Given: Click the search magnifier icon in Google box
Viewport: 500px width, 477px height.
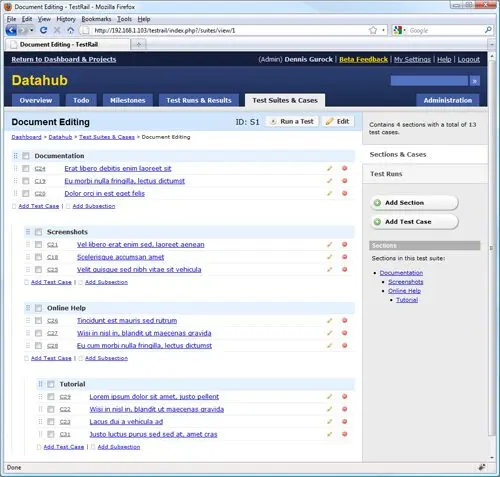Looking at the screenshot, I should [x=488, y=30].
